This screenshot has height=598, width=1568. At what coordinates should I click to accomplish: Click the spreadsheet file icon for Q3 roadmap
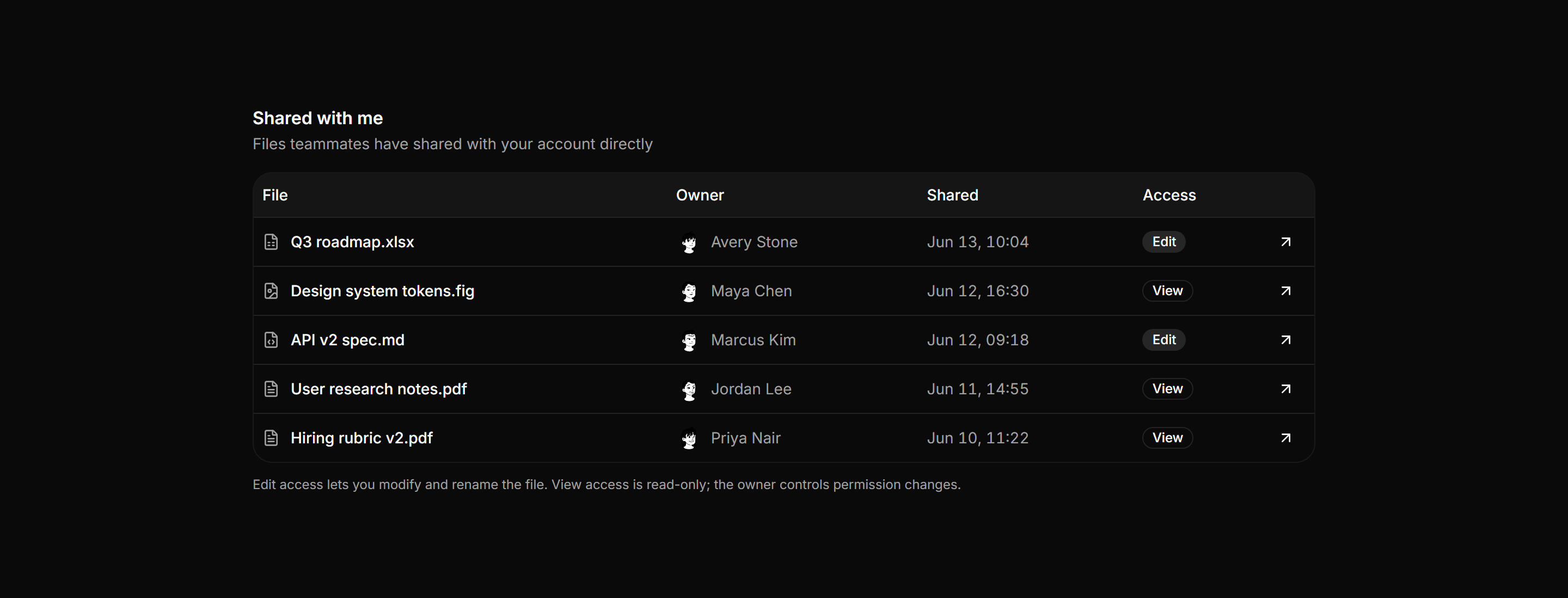[x=271, y=242]
